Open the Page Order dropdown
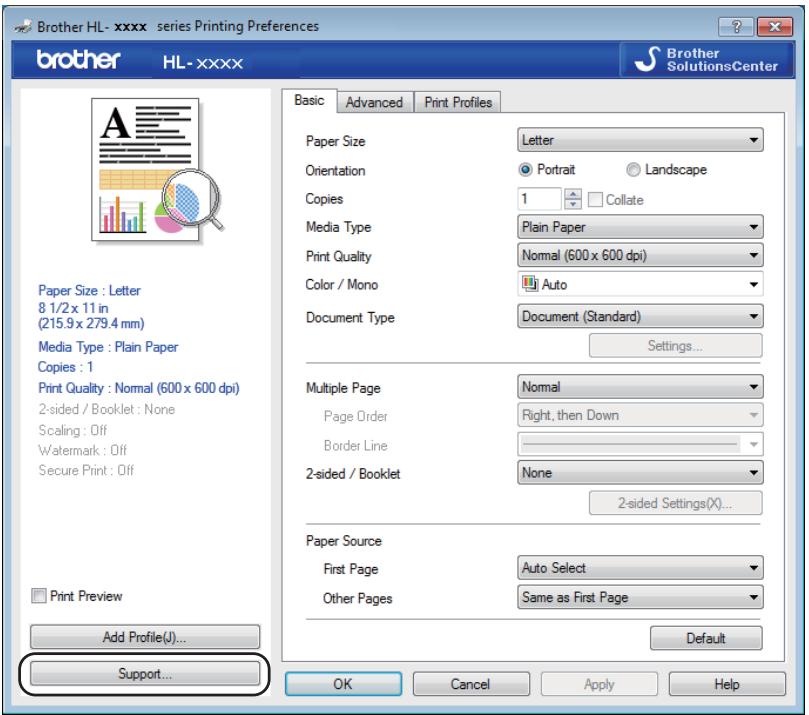Screen dimensions: 809x715 [640, 415]
